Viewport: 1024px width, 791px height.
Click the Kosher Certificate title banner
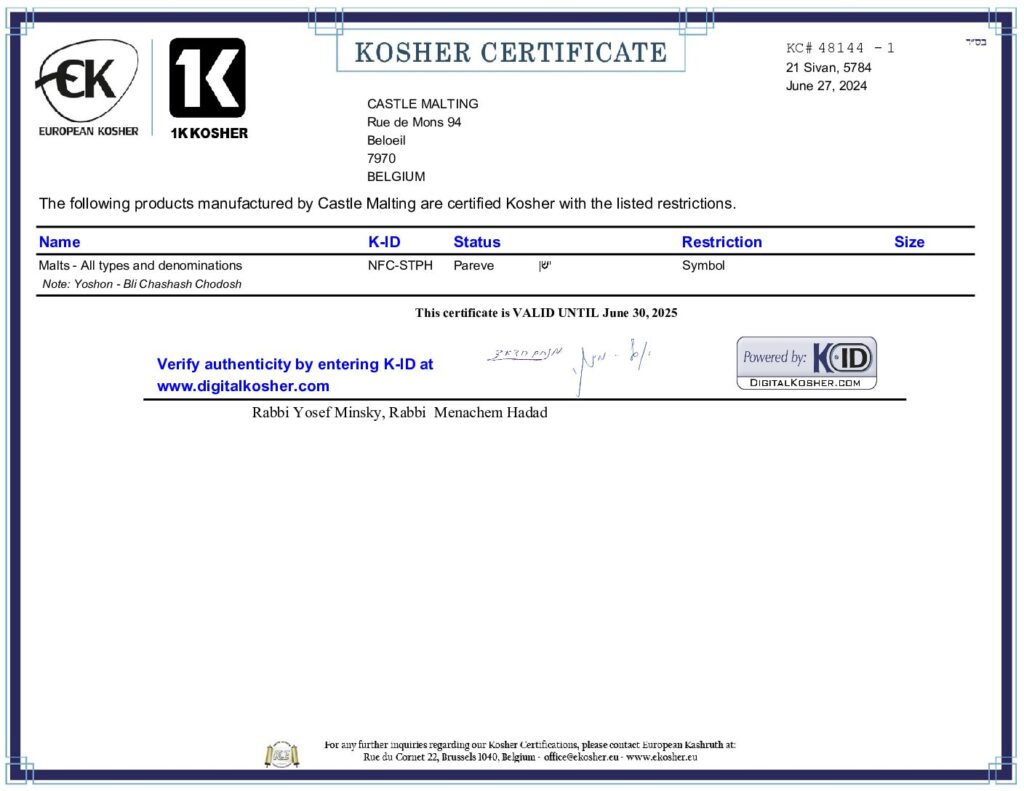click(511, 51)
